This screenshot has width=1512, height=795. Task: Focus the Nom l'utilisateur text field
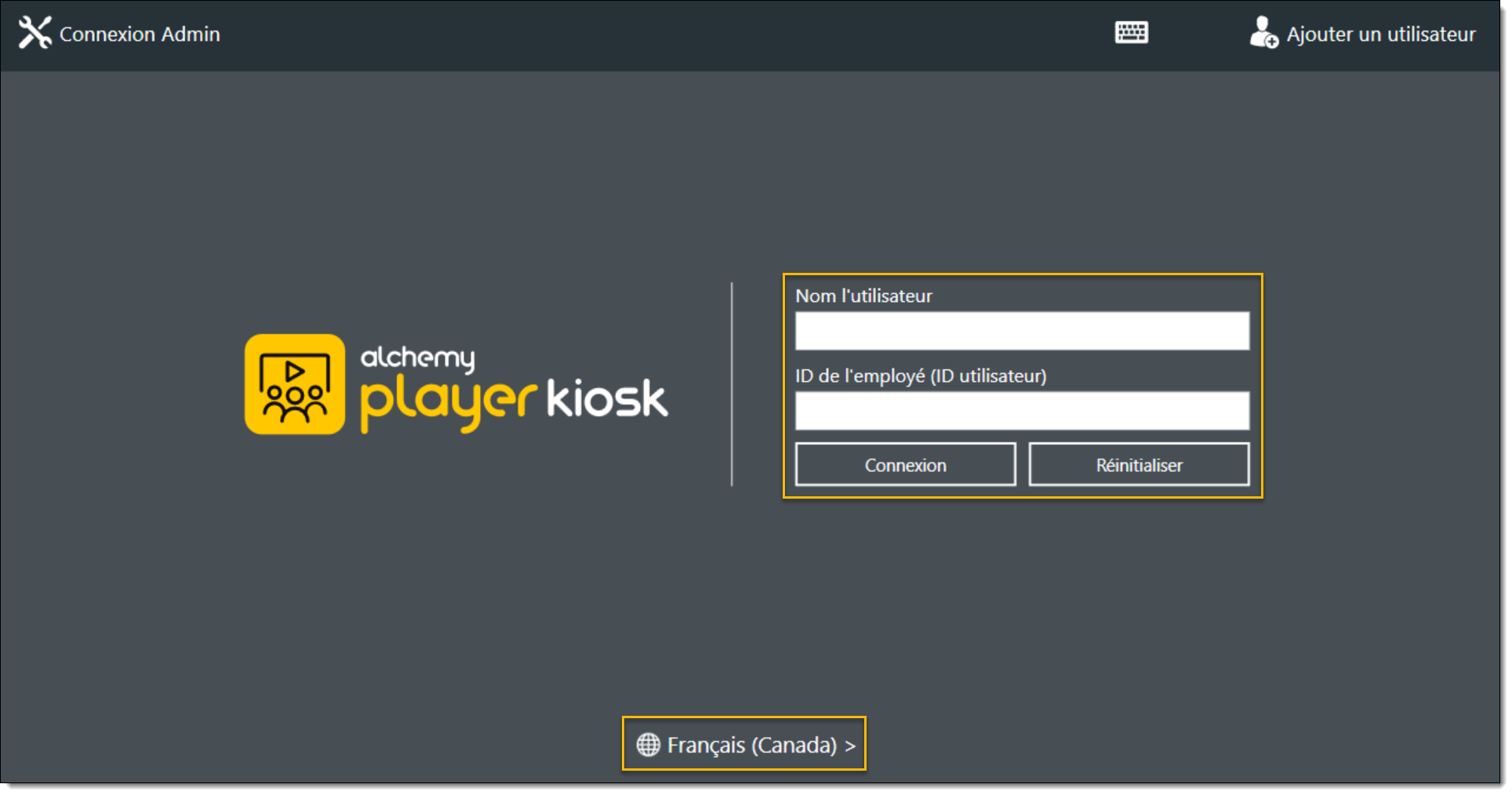click(x=1021, y=331)
